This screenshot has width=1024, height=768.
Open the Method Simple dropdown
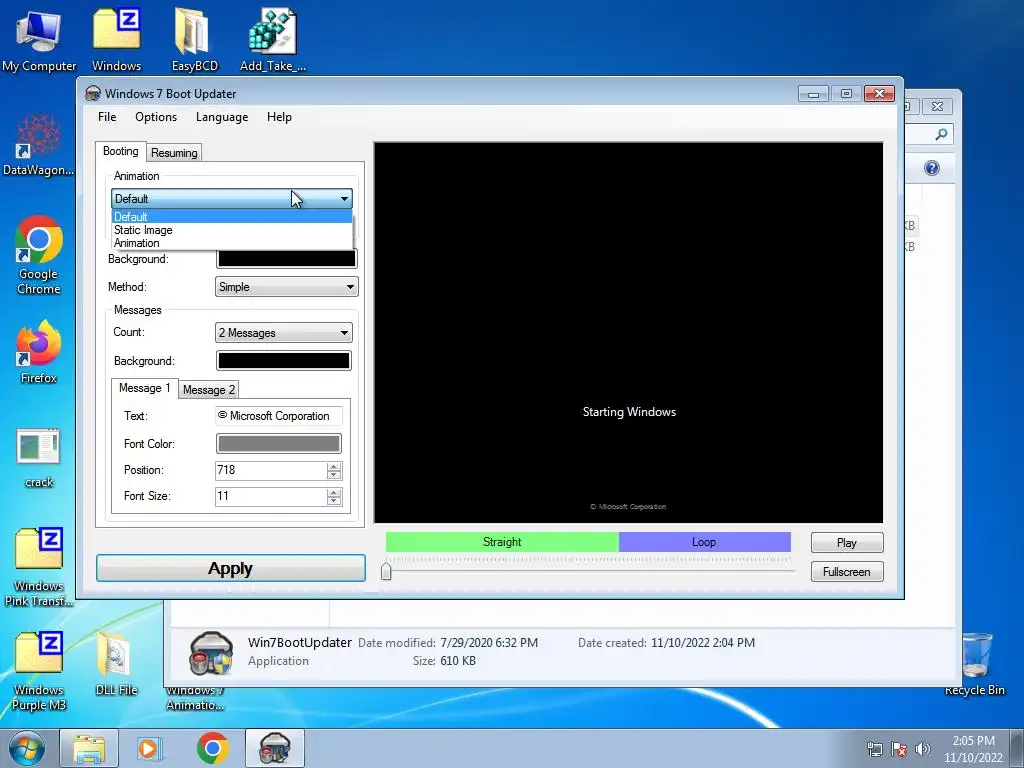click(x=287, y=287)
